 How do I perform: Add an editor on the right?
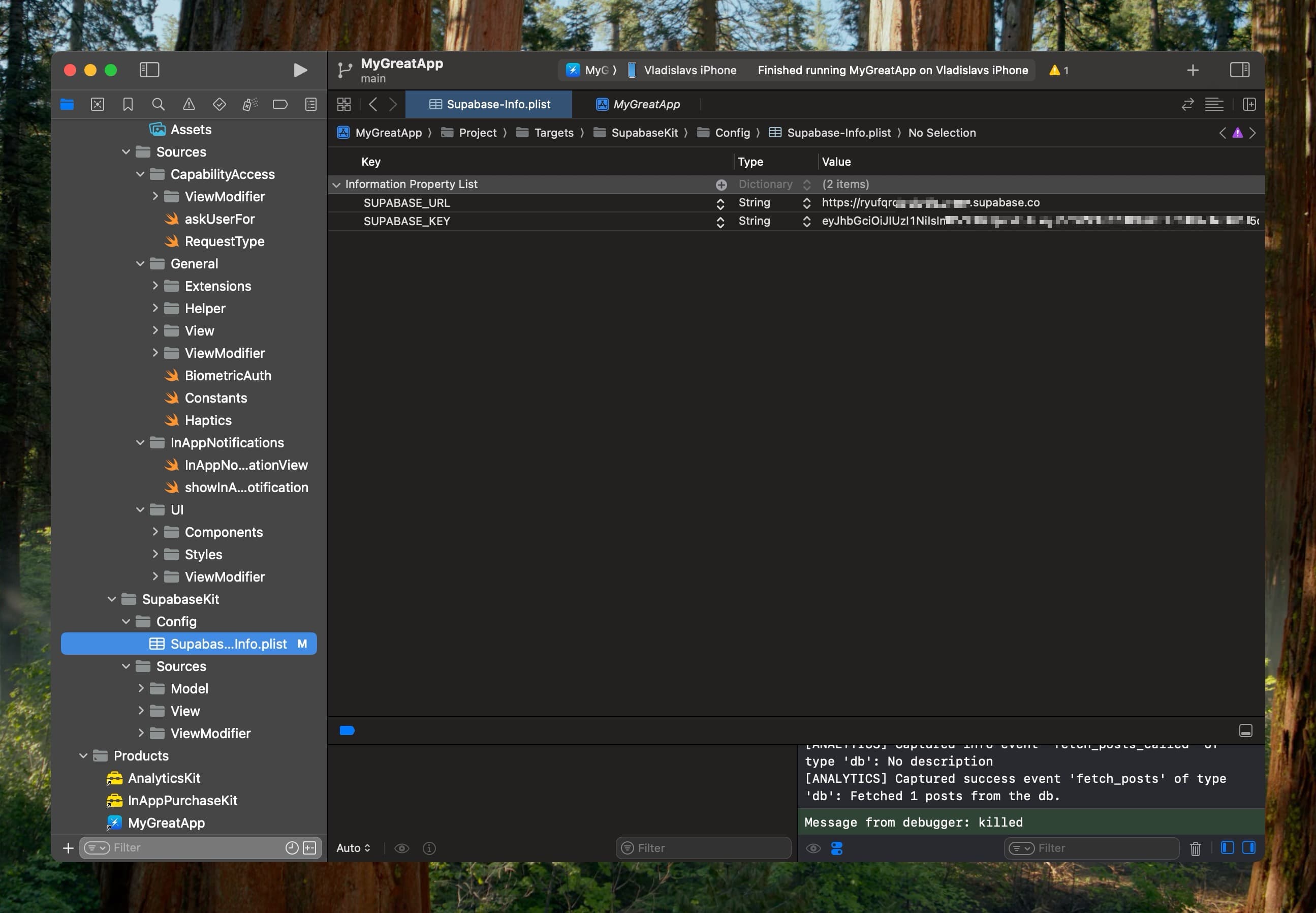click(1249, 104)
